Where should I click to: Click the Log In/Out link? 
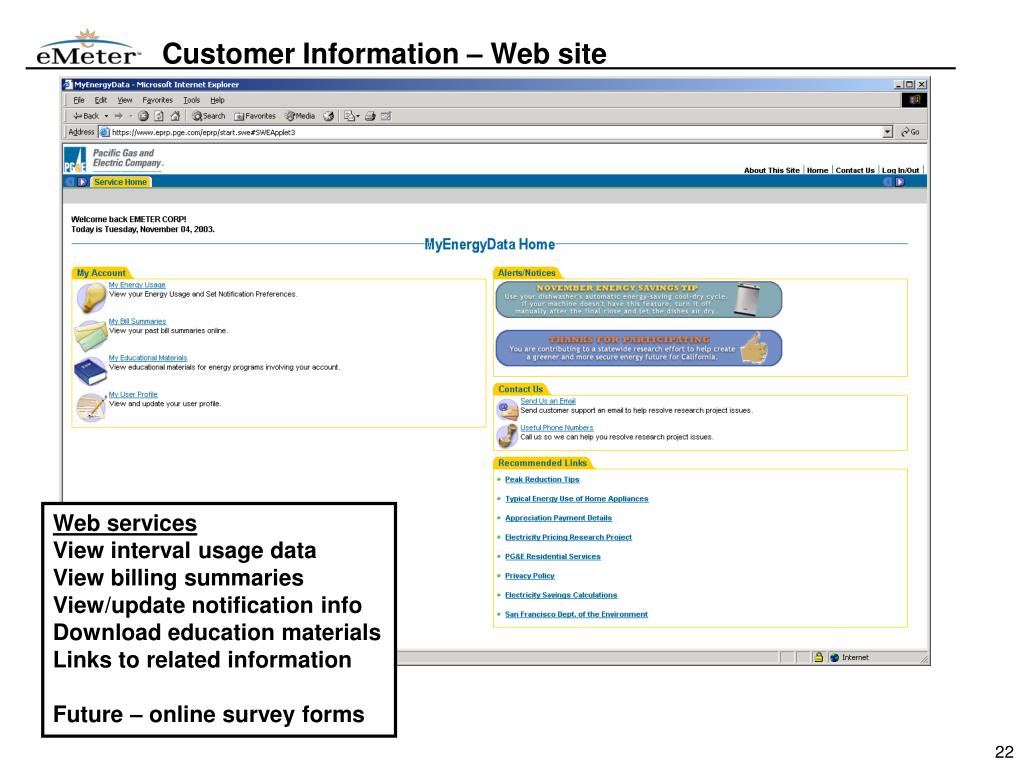(900, 170)
